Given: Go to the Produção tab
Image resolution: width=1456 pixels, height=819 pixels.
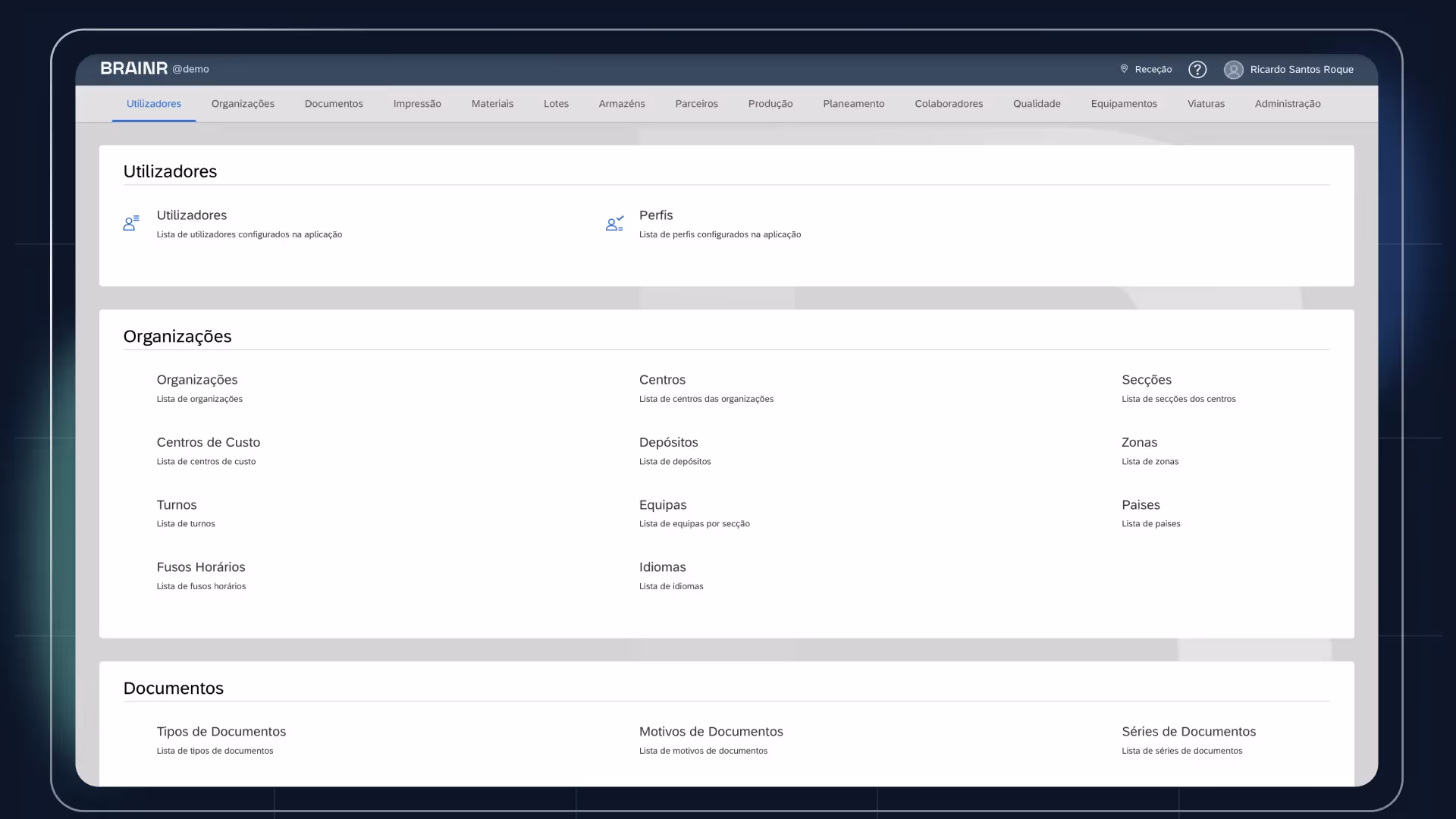Looking at the screenshot, I should 770,104.
